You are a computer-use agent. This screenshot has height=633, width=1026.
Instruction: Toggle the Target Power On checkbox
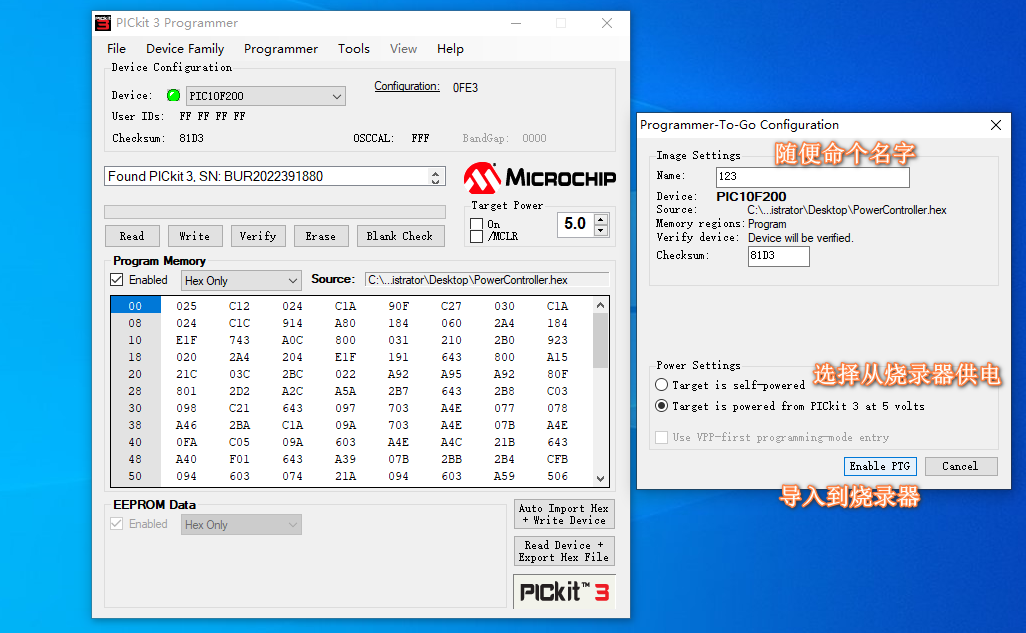pos(477,224)
